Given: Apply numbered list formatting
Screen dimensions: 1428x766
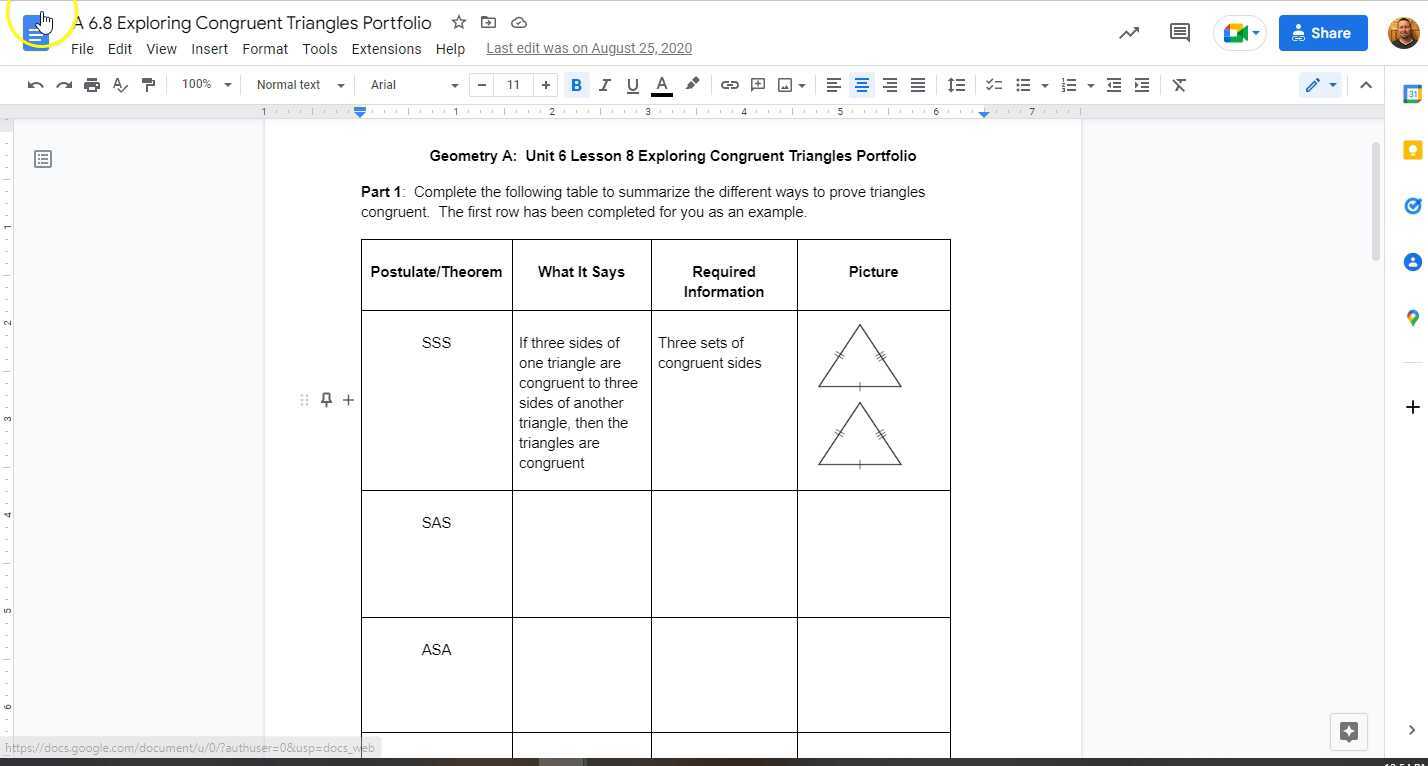Looking at the screenshot, I should pyautogui.click(x=1069, y=85).
